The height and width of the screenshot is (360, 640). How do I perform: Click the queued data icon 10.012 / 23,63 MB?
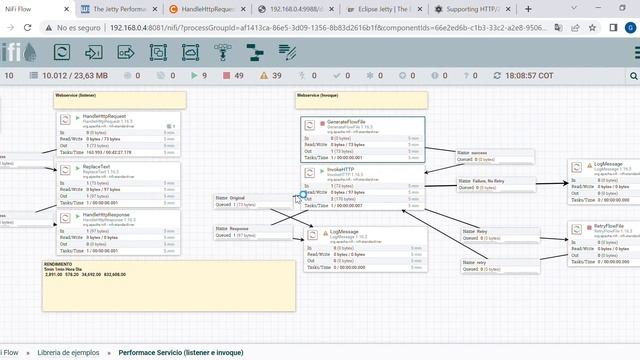click(34, 76)
